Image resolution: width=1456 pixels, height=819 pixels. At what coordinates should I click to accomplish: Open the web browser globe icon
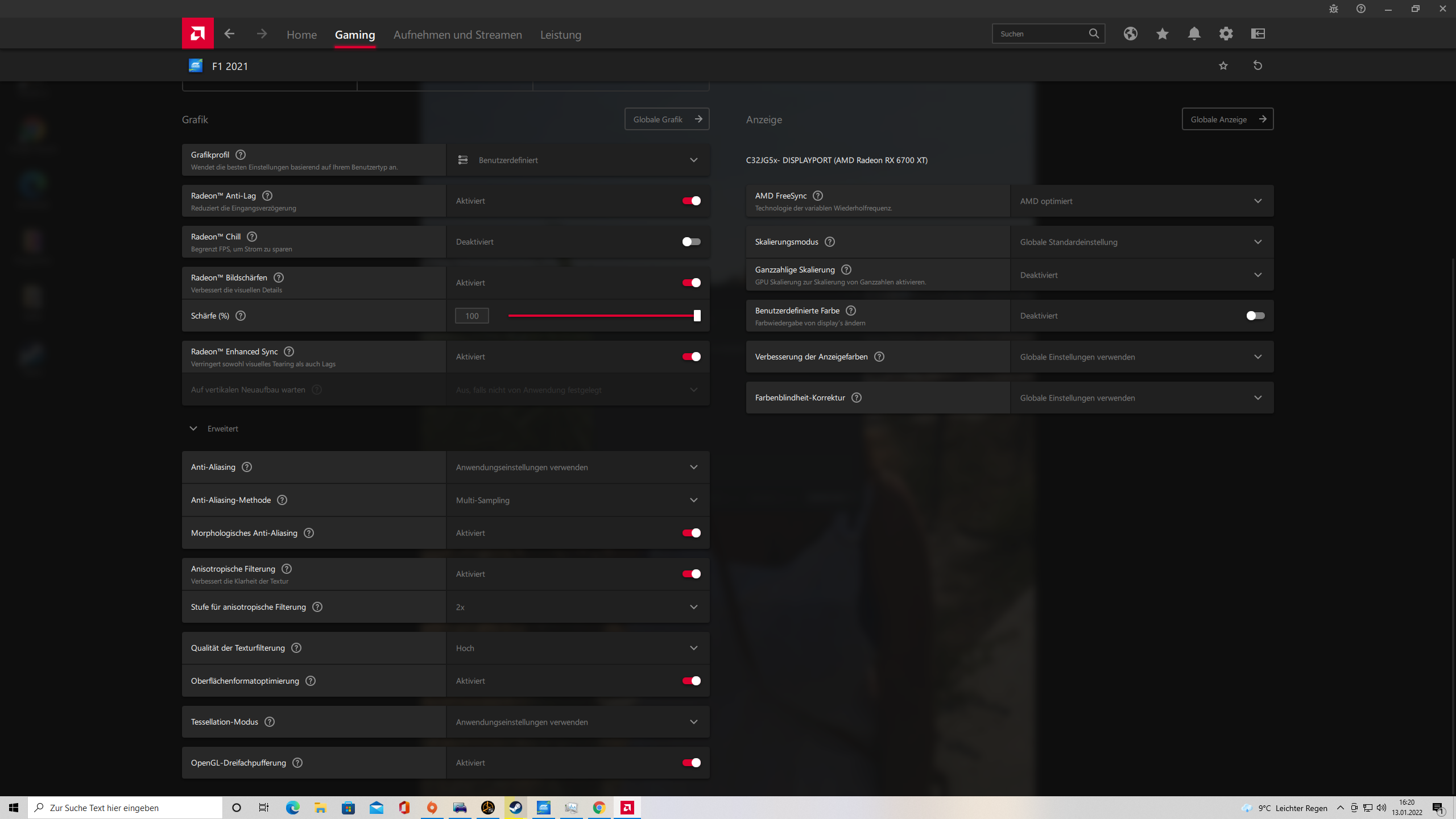(x=1130, y=34)
